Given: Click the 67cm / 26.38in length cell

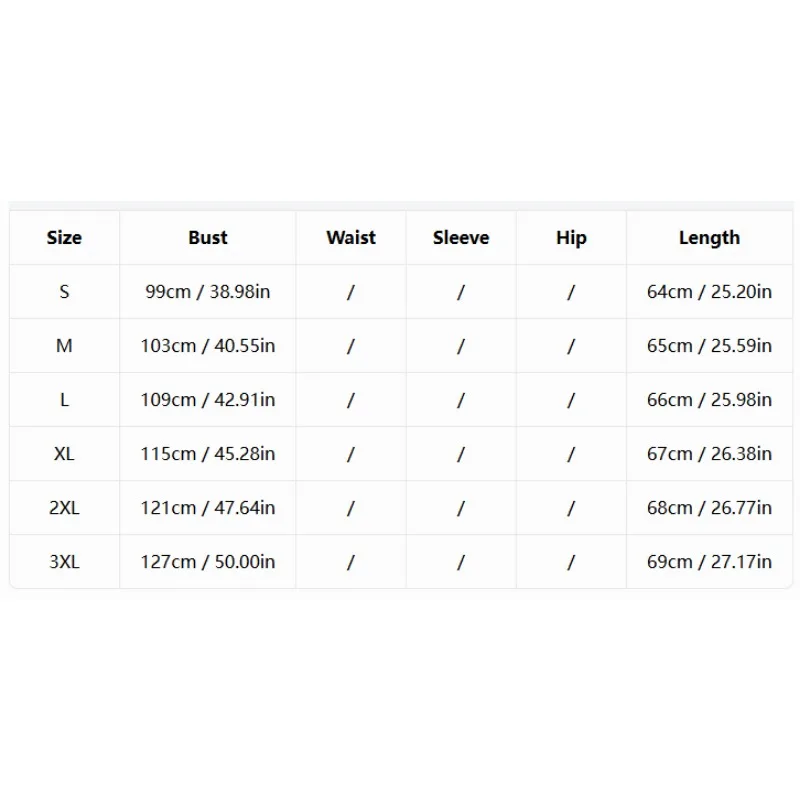Looking at the screenshot, I should (709, 454).
